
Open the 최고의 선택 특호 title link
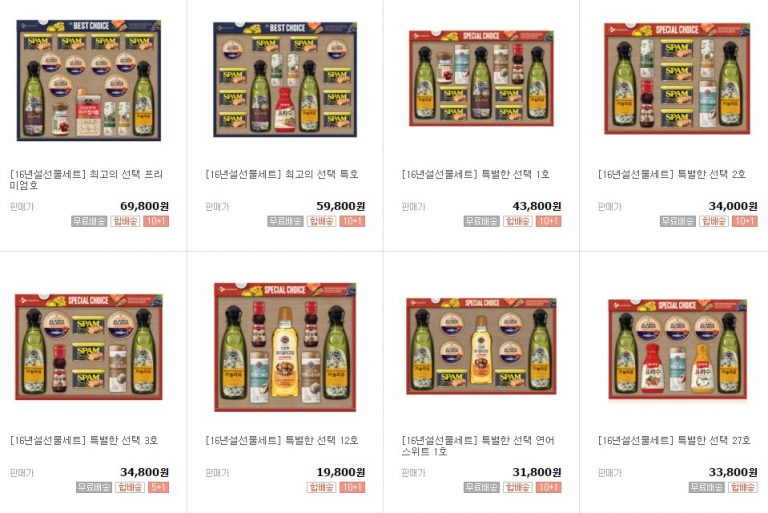pyautogui.click(x=282, y=174)
